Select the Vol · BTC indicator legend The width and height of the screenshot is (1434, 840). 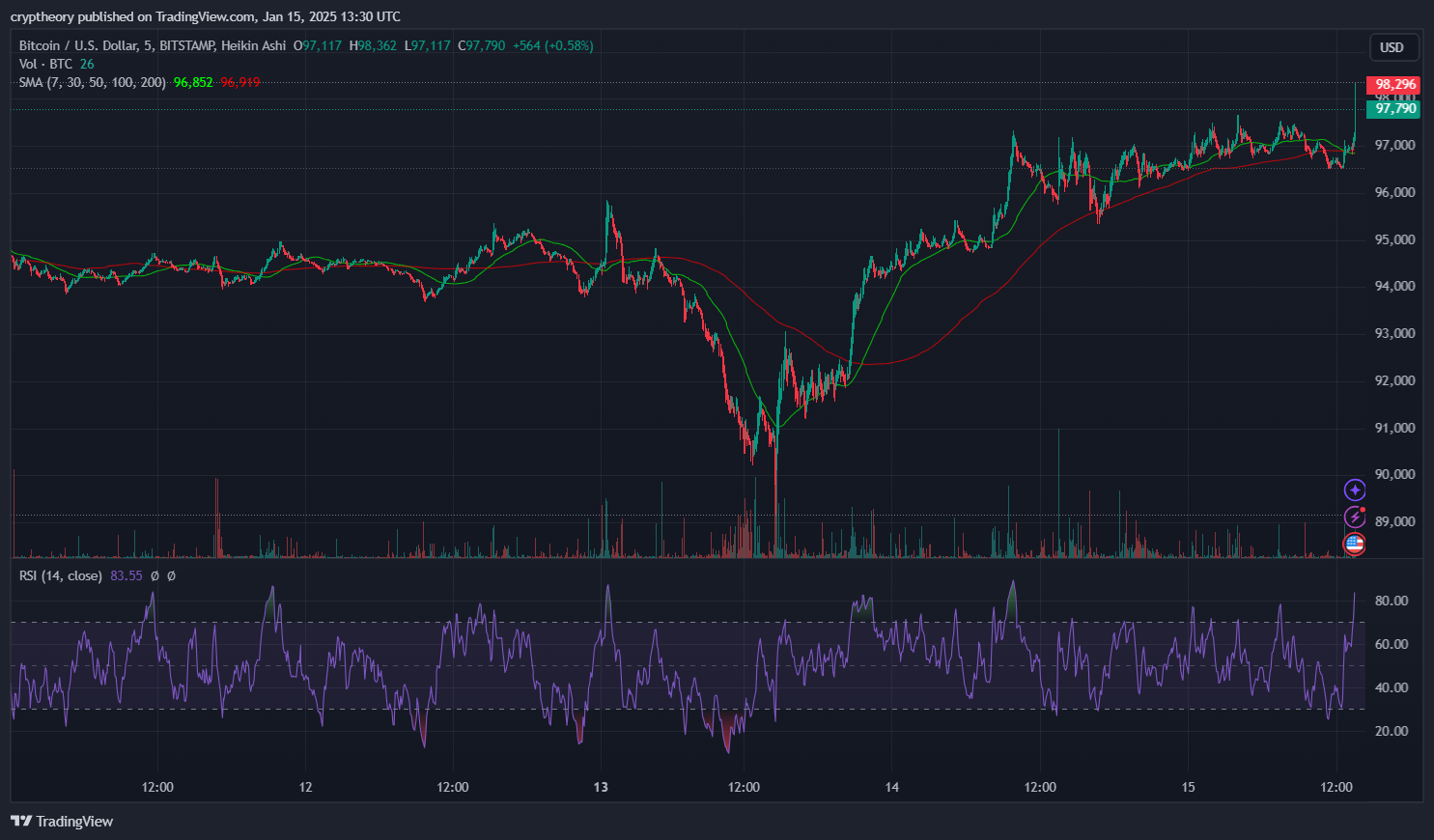coord(45,64)
